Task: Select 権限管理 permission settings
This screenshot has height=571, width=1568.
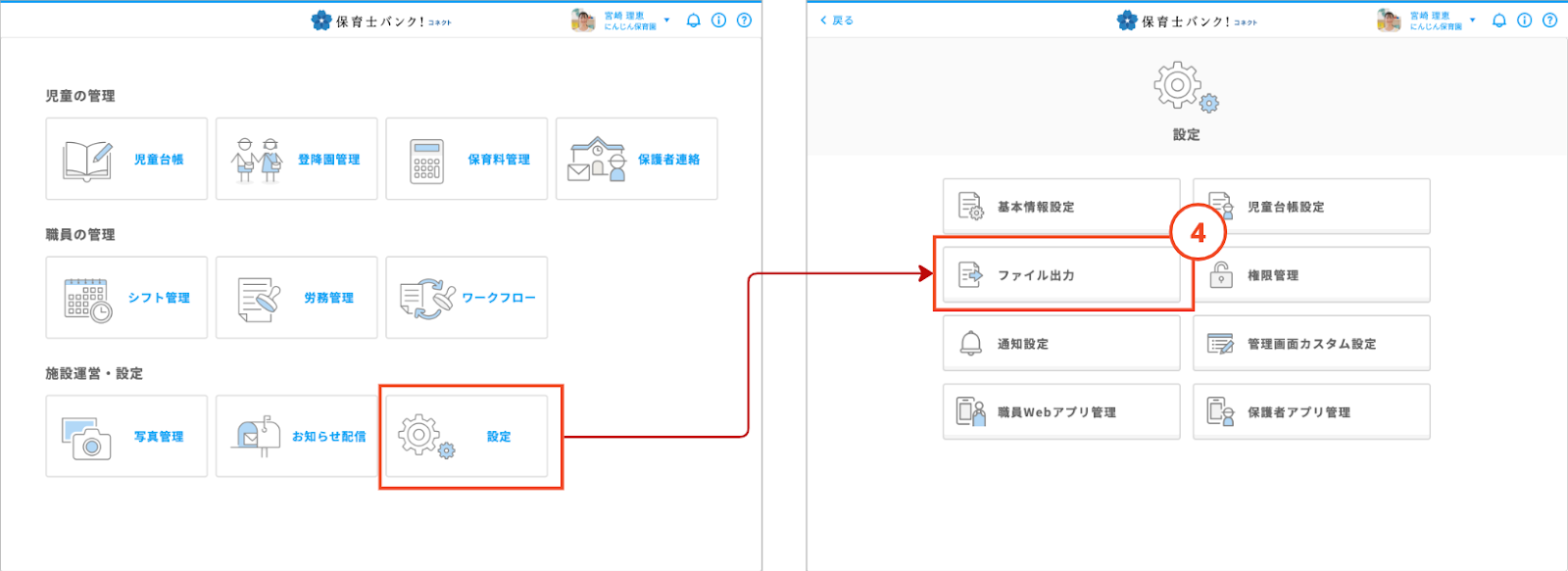Action: [x=1311, y=275]
